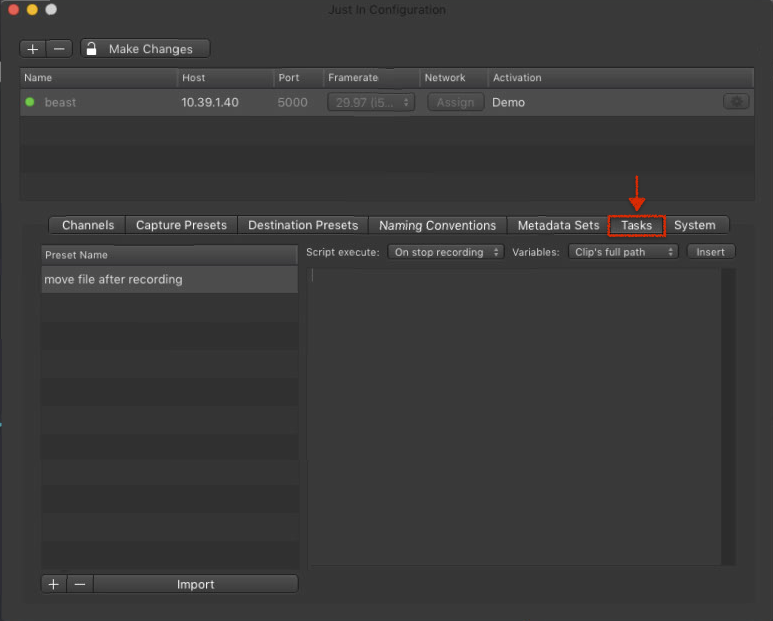Close the Just In Configuration window
The image size is (773, 621).
pyautogui.click(x=14, y=9)
